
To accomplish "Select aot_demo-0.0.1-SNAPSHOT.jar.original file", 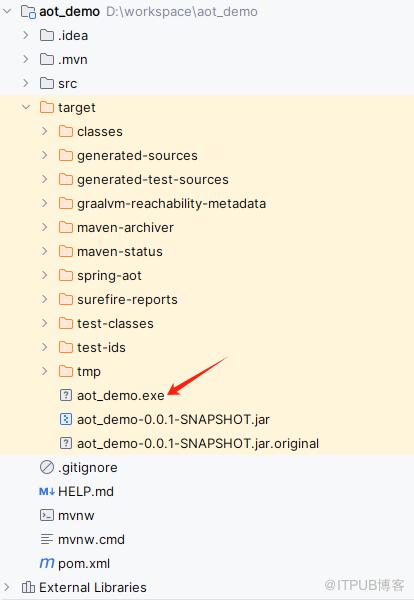I will tap(198, 443).
